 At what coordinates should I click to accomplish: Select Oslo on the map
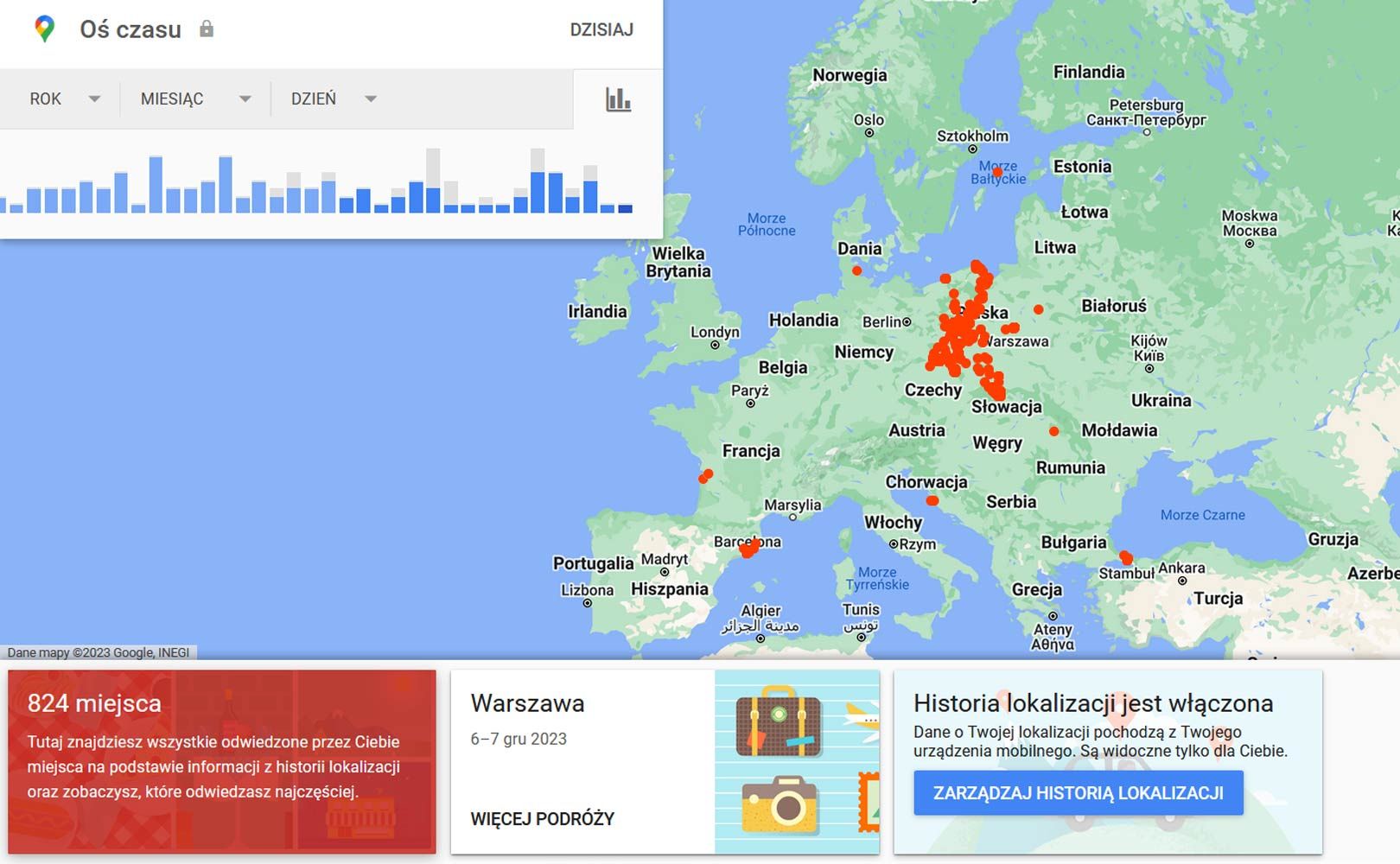(869, 120)
